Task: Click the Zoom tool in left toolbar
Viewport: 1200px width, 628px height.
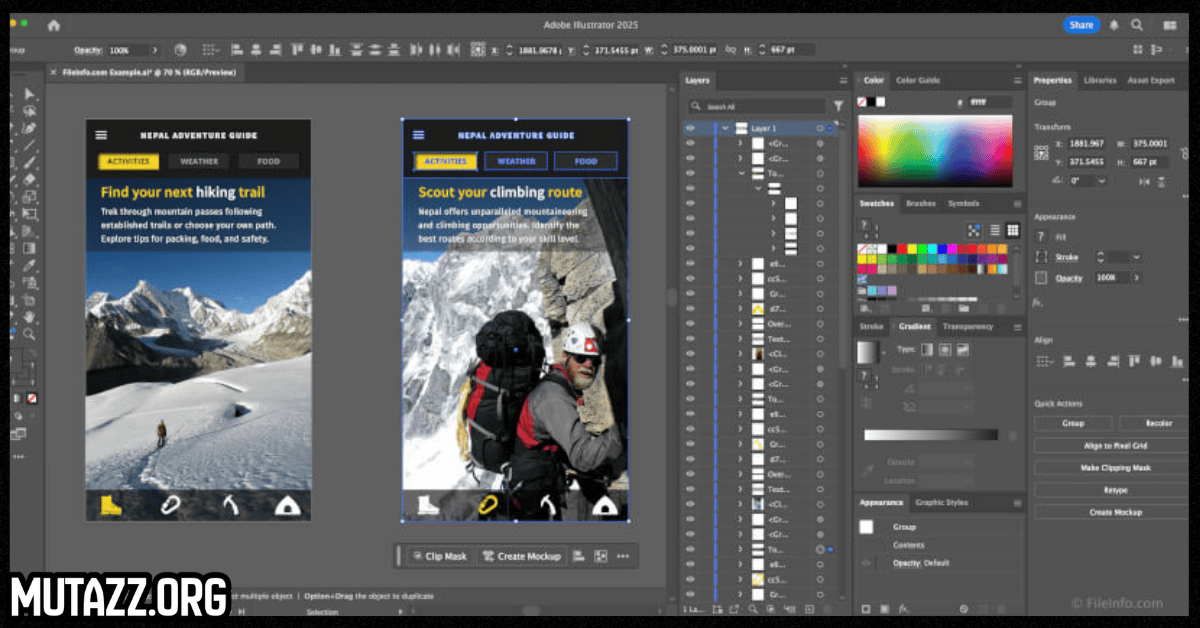Action: [x=30, y=334]
